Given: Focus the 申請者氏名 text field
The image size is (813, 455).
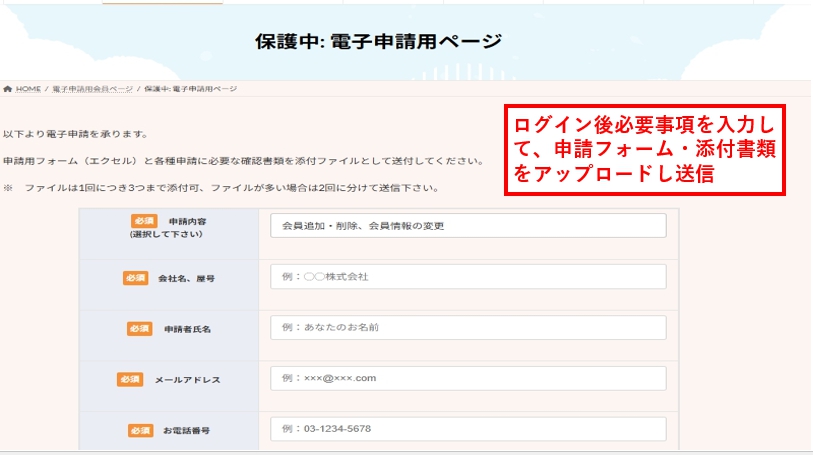Looking at the screenshot, I should 468,327.
